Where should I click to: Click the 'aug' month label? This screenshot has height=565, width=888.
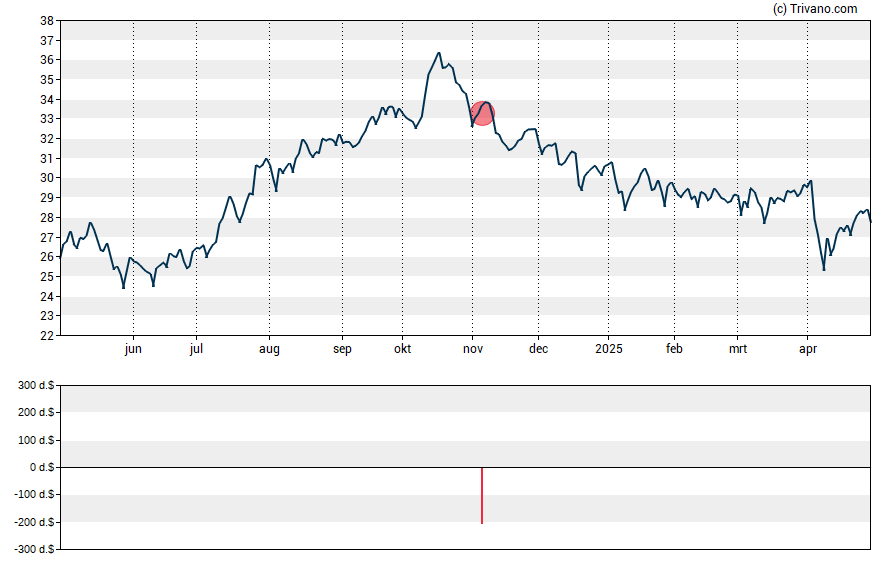pyautogui.click(x=269, y=349)
